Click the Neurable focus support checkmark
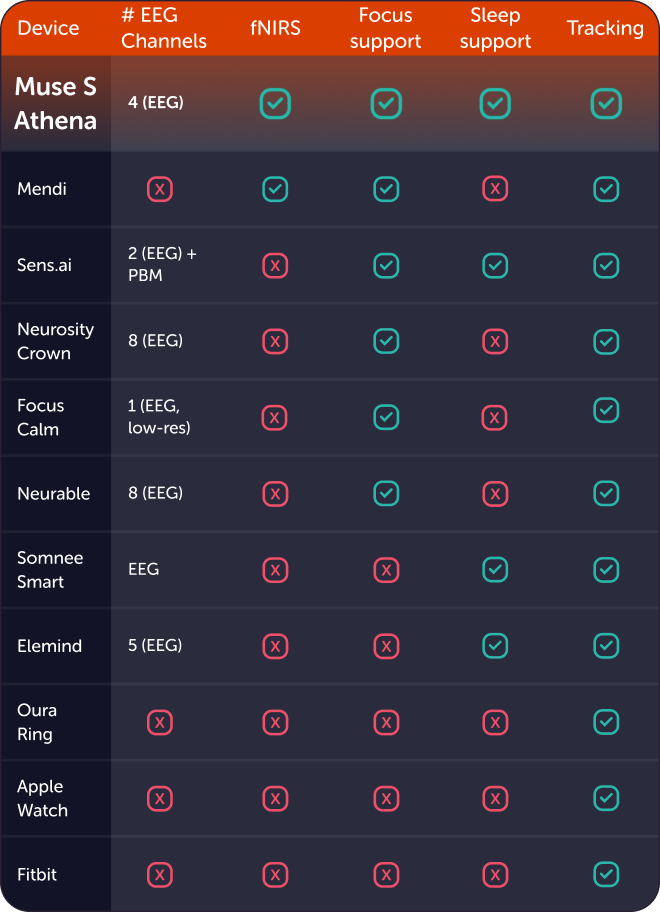The image size is (660, 912). point(386,493)
